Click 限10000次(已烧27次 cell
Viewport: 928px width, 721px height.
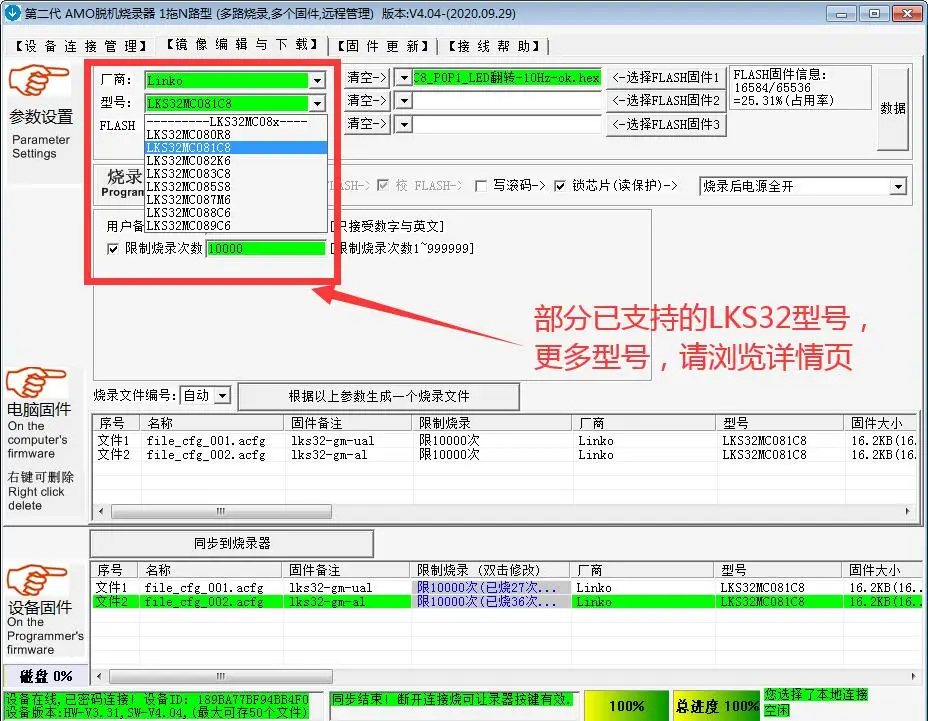click(x=490, y=587)
